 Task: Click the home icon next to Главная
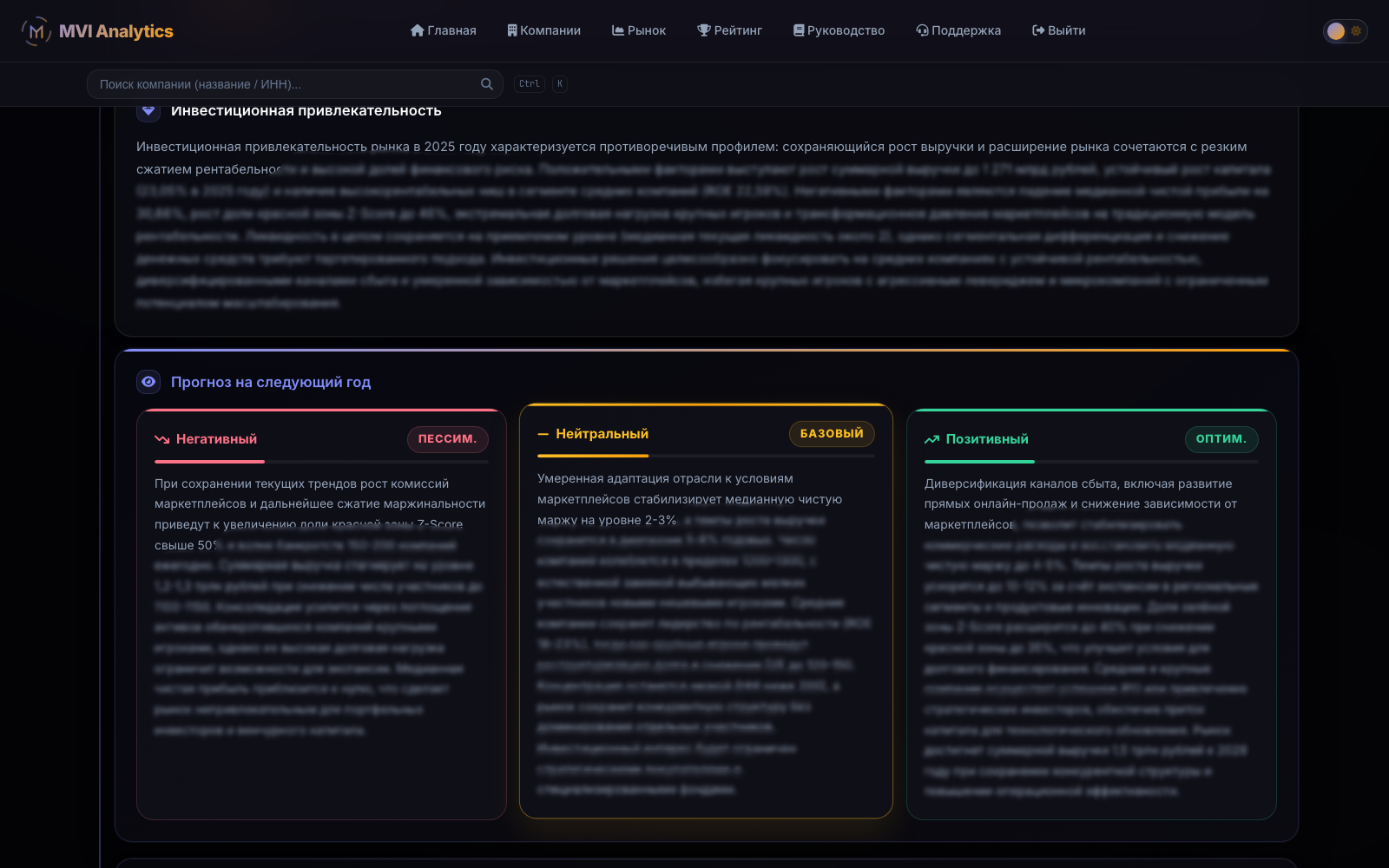(418, 30)
